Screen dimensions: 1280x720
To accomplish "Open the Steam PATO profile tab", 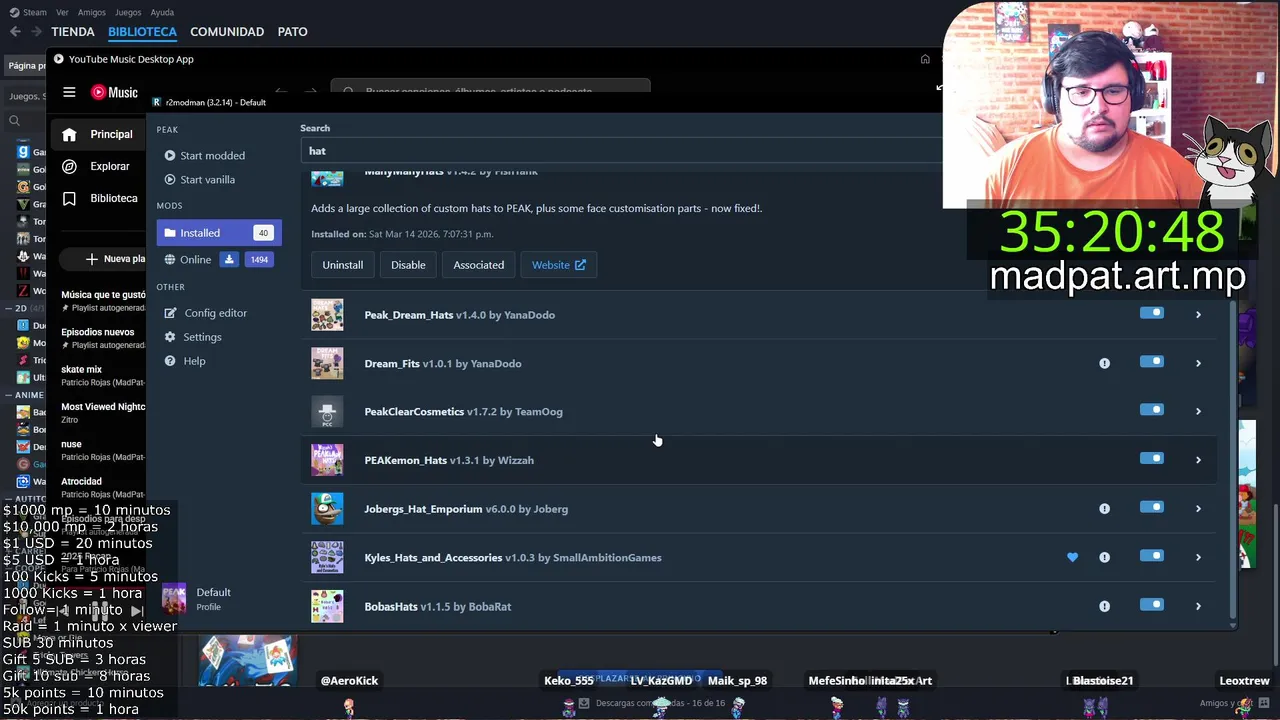I will coord(292,32).
